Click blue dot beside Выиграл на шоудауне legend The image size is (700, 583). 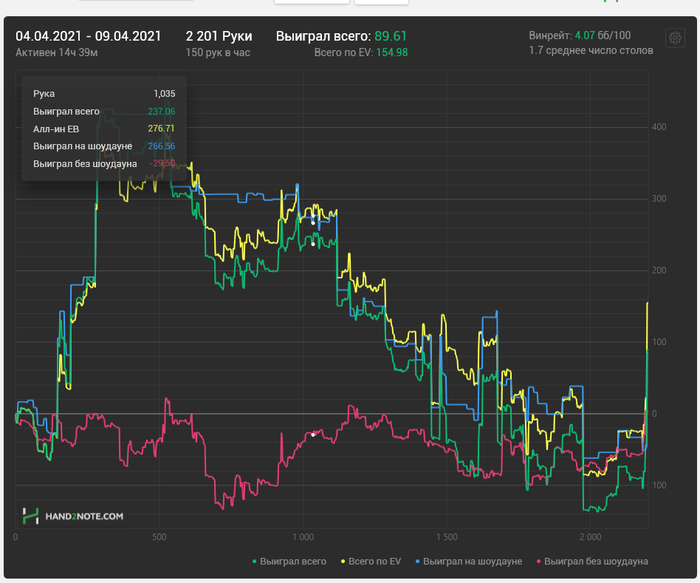(x=418, y=562)
